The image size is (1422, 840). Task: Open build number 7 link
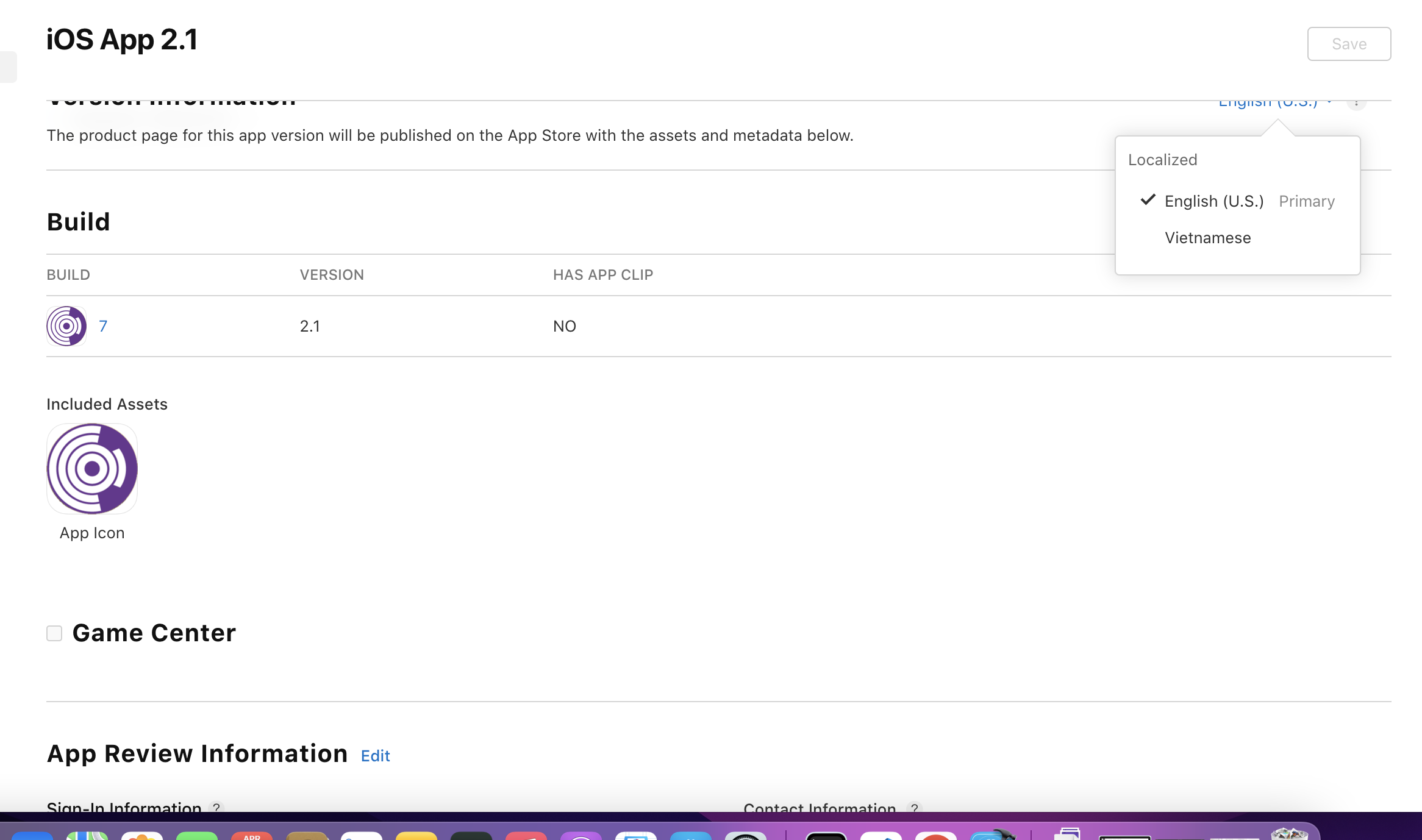click(x=103, y=326)
